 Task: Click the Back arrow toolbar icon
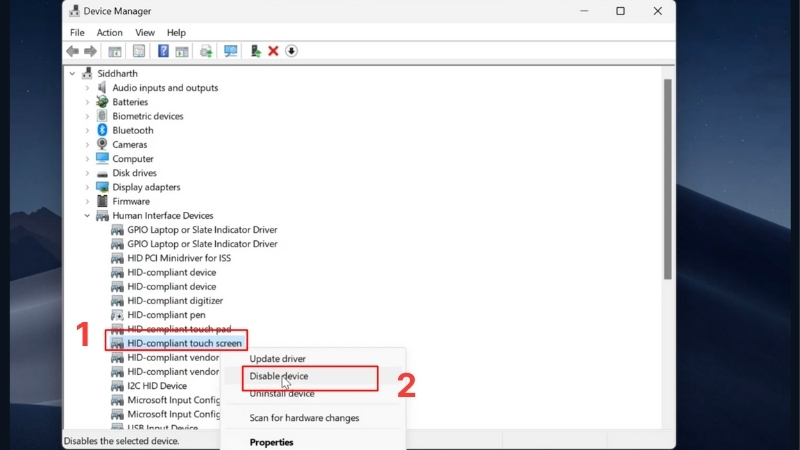coord(72,51)
